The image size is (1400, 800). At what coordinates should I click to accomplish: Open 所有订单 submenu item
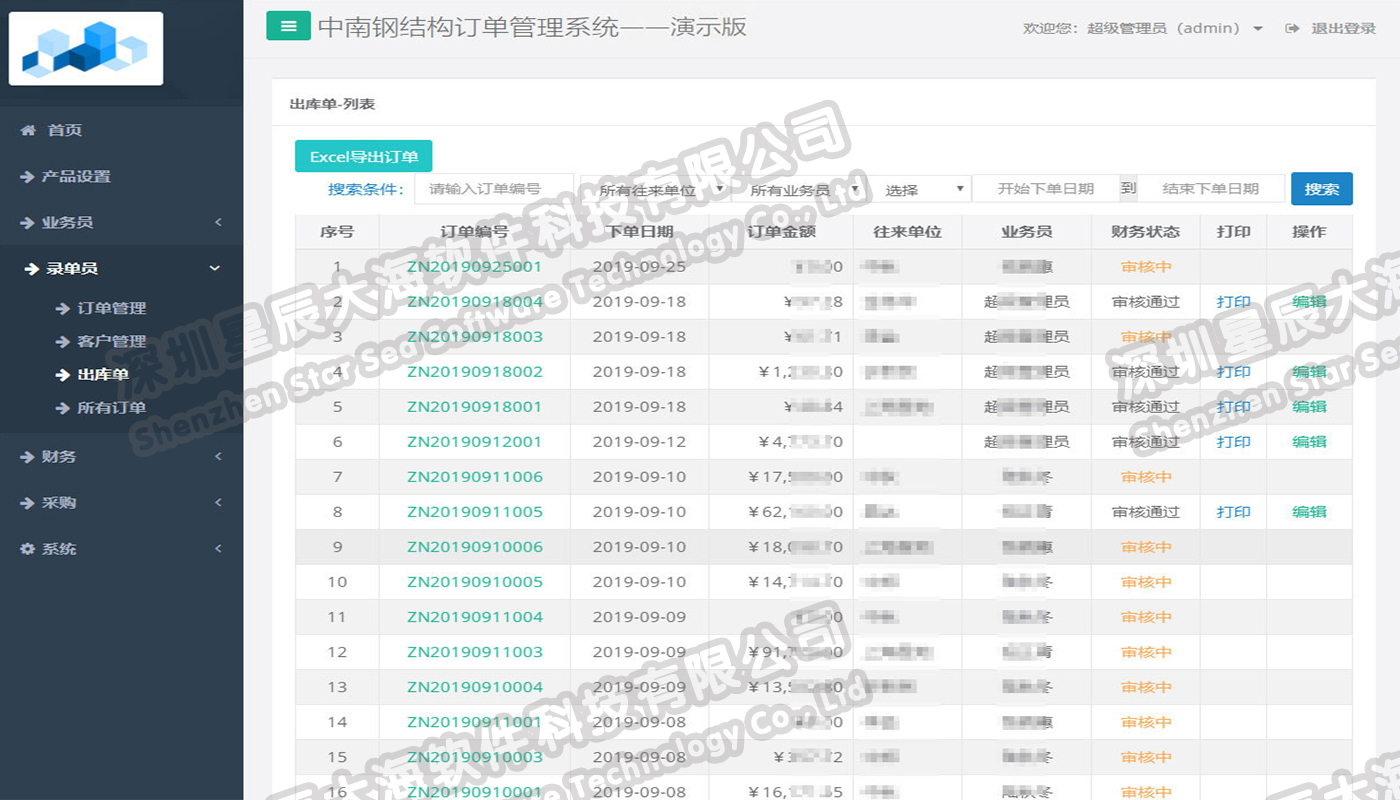pyautogui.click(x=112, y=408)
